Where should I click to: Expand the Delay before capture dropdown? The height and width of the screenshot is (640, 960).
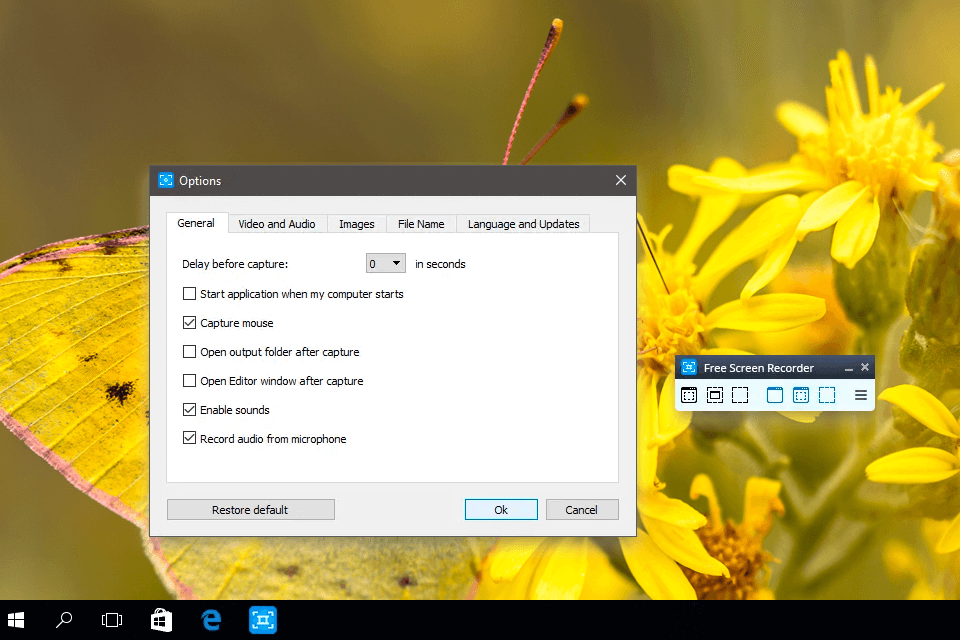(386, 263)
